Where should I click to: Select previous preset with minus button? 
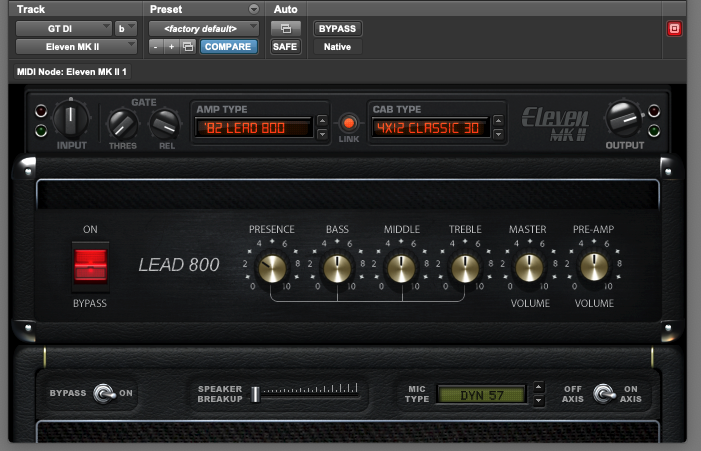coord(156,46)
